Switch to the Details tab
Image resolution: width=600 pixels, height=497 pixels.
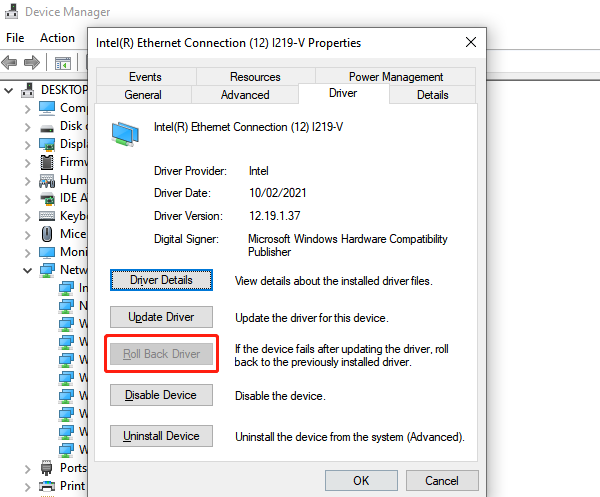pyautogui.click(x=432, y=95)
